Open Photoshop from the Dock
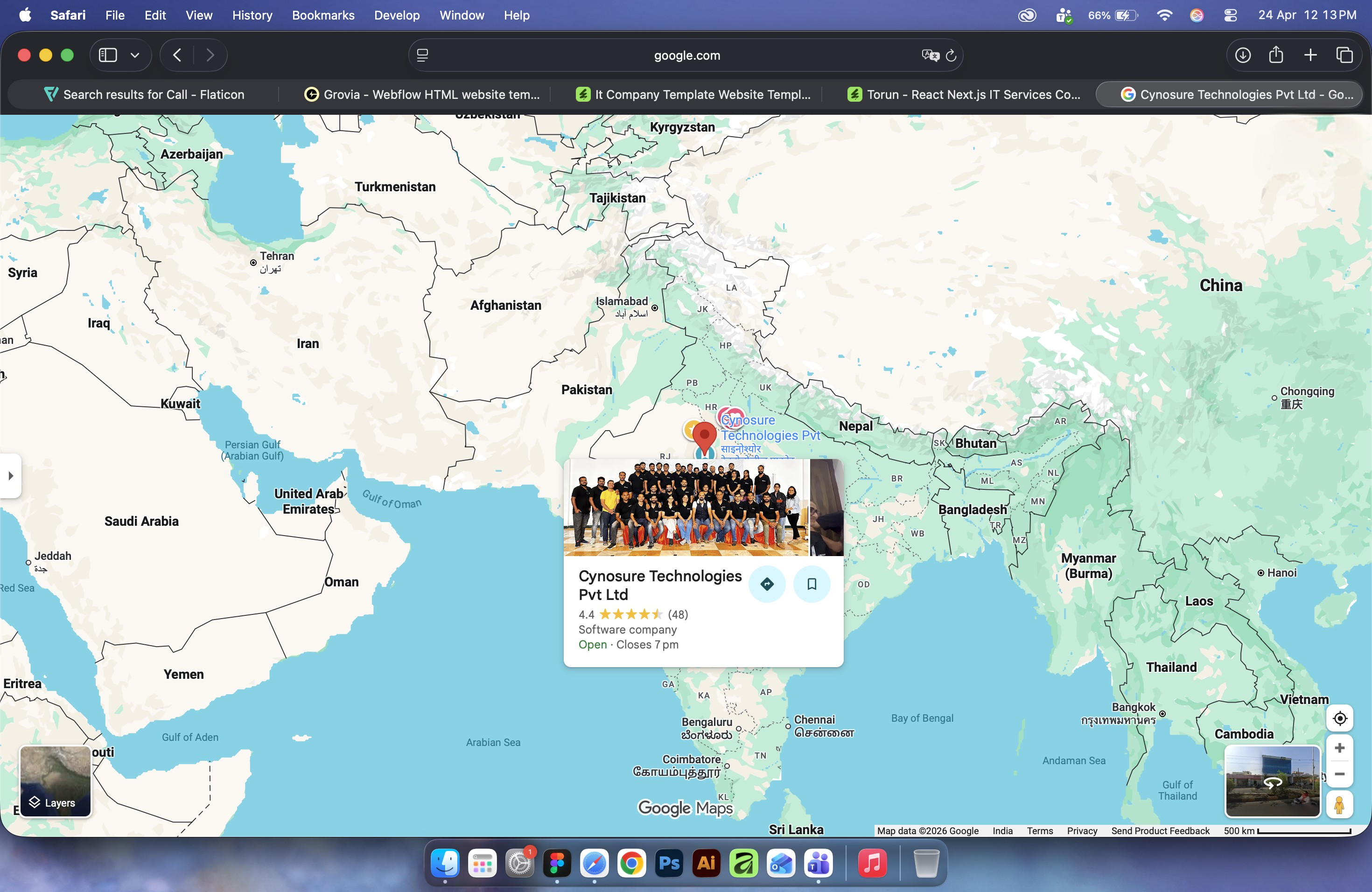 [x=669, y=863]
